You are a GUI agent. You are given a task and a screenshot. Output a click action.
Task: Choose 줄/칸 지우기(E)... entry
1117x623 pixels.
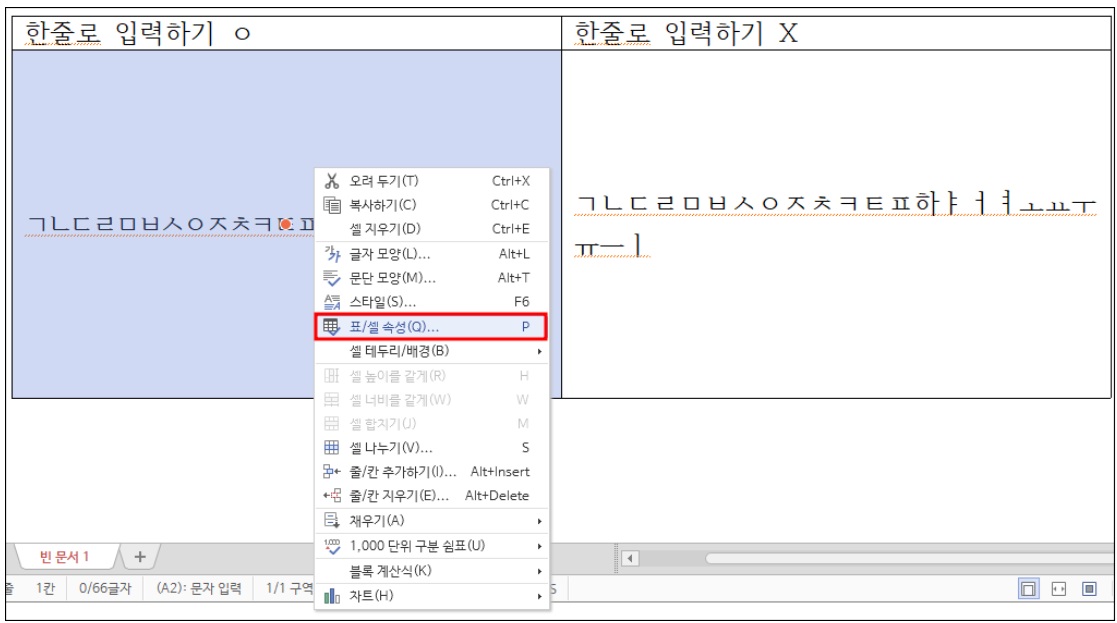[432, 496]
